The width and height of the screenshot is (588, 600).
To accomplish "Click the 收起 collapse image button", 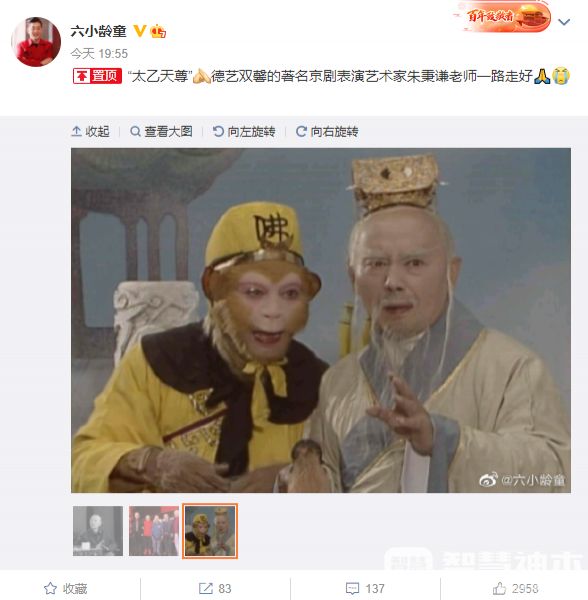I will [x=90, y=132].
